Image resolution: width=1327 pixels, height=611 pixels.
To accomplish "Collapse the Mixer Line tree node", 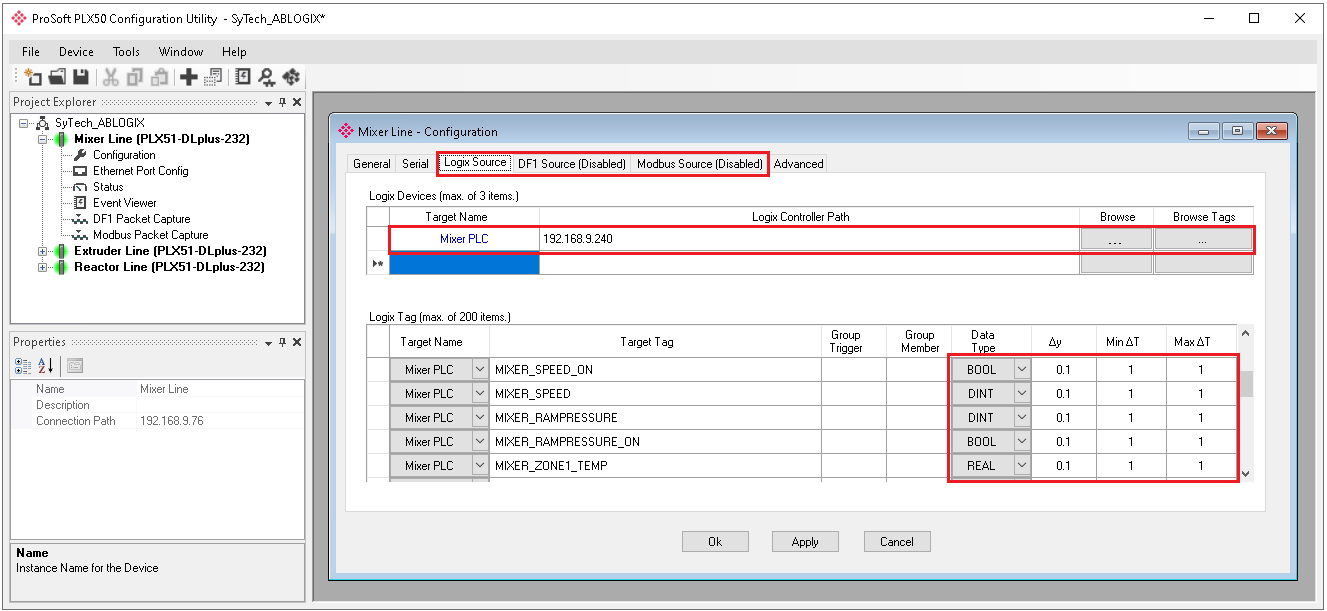I will coord(43,139).
